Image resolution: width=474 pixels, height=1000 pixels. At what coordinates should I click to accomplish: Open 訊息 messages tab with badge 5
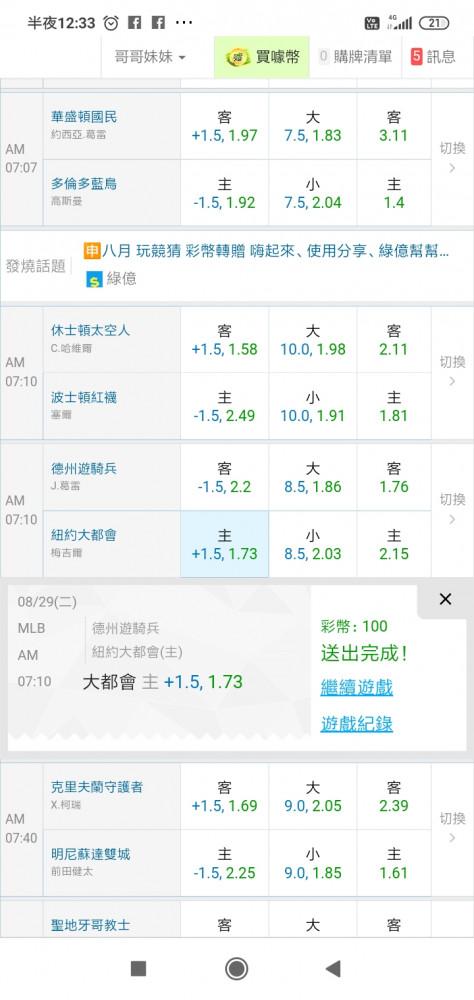(x=434, y=57)
